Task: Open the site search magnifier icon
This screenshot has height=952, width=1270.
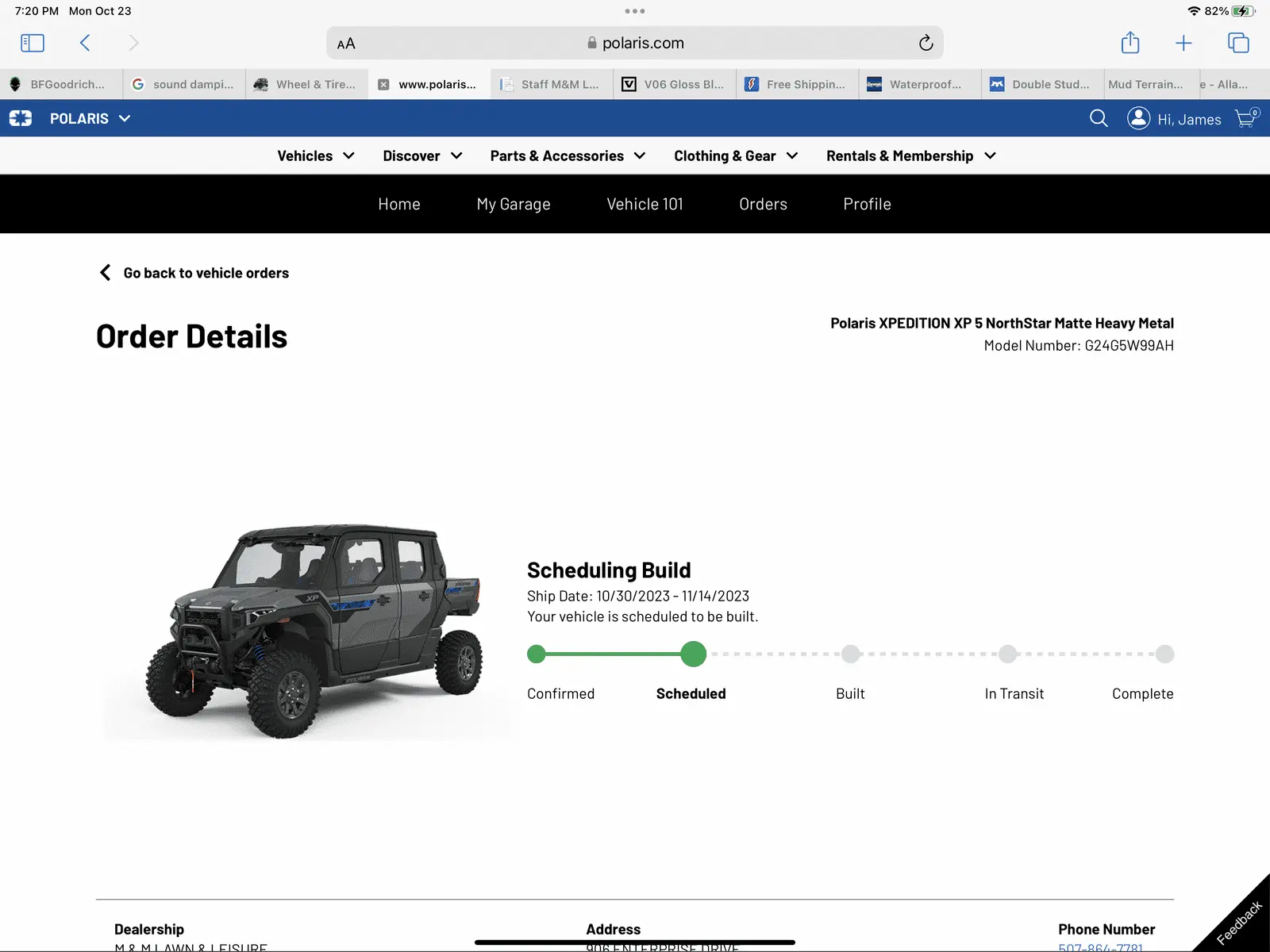Action: tap(1099, 118)
